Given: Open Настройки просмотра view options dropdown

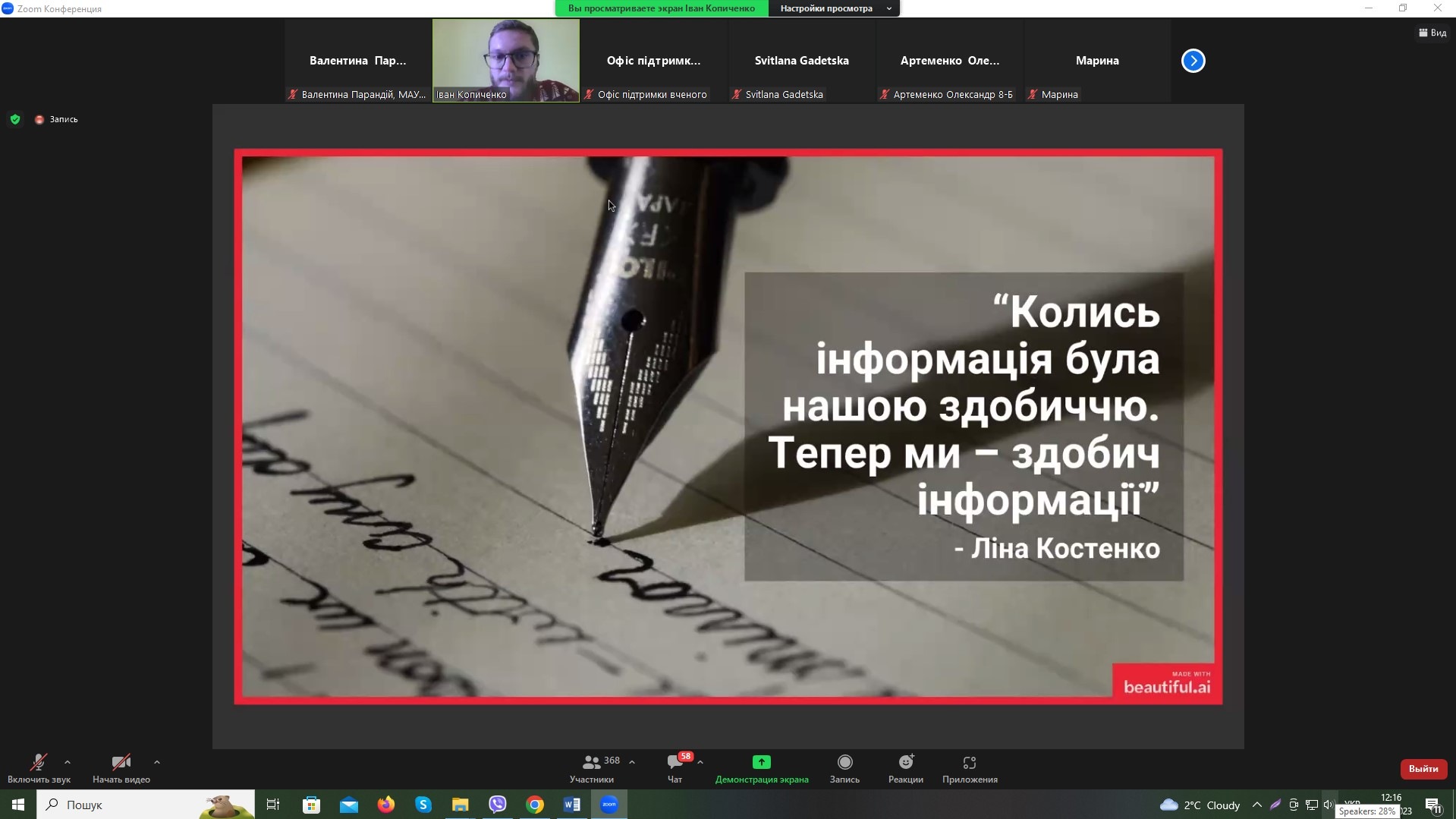Looking at the screenshot, I should click(x=834, y=8).
